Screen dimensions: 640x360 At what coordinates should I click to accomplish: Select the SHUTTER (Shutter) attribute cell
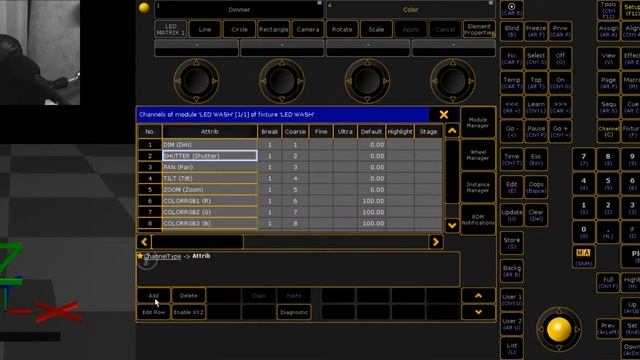[210, 156]
